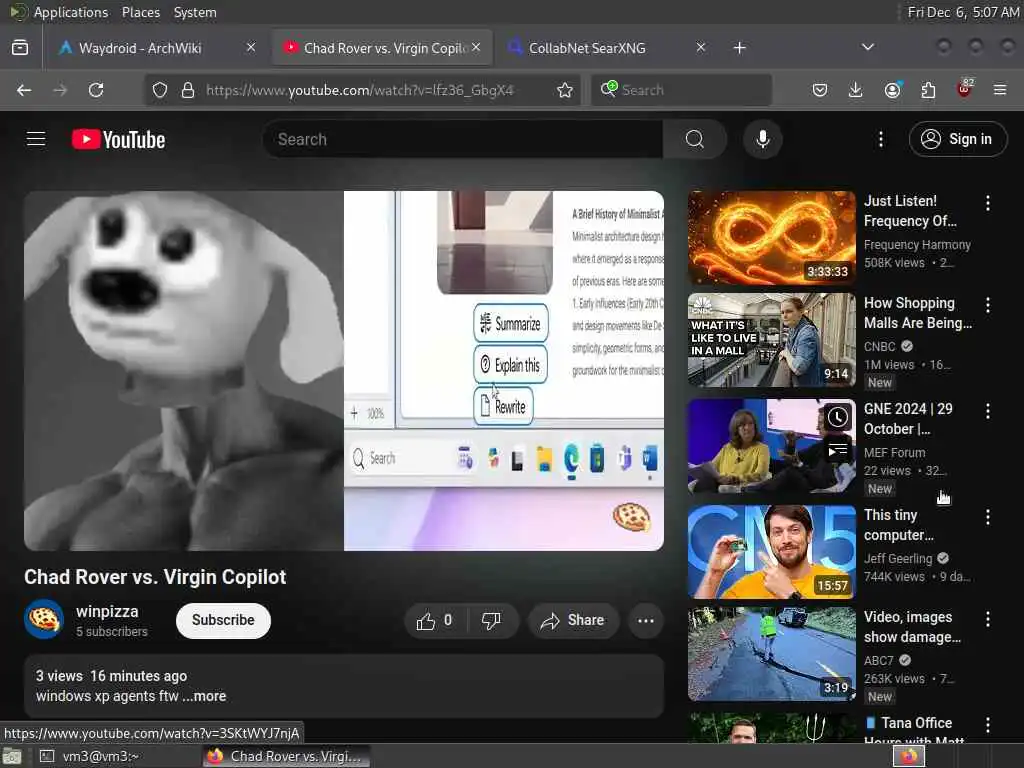Click the show desktop taskbar icon
1024x768 pixels.
[x=12, y=756]
